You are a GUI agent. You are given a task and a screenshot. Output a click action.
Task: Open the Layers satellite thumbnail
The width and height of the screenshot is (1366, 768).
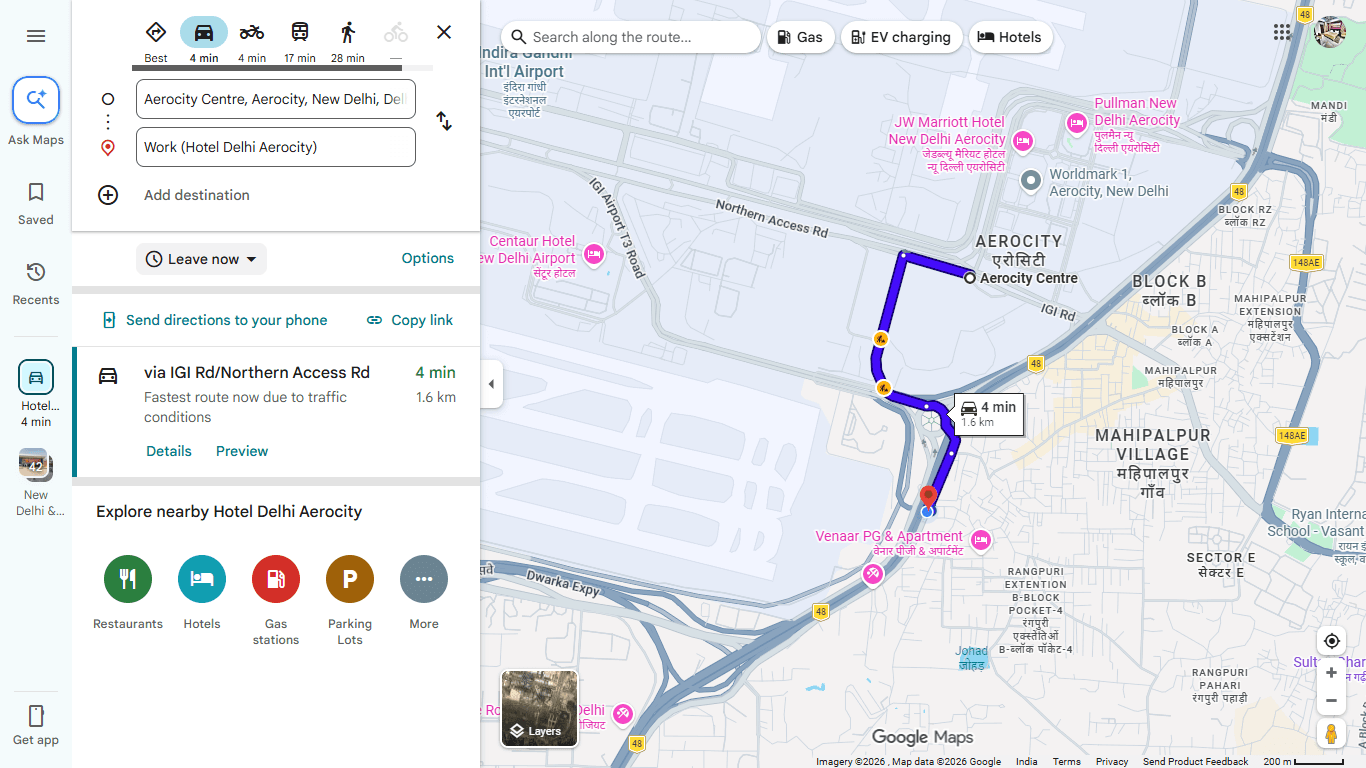(540, 709)
